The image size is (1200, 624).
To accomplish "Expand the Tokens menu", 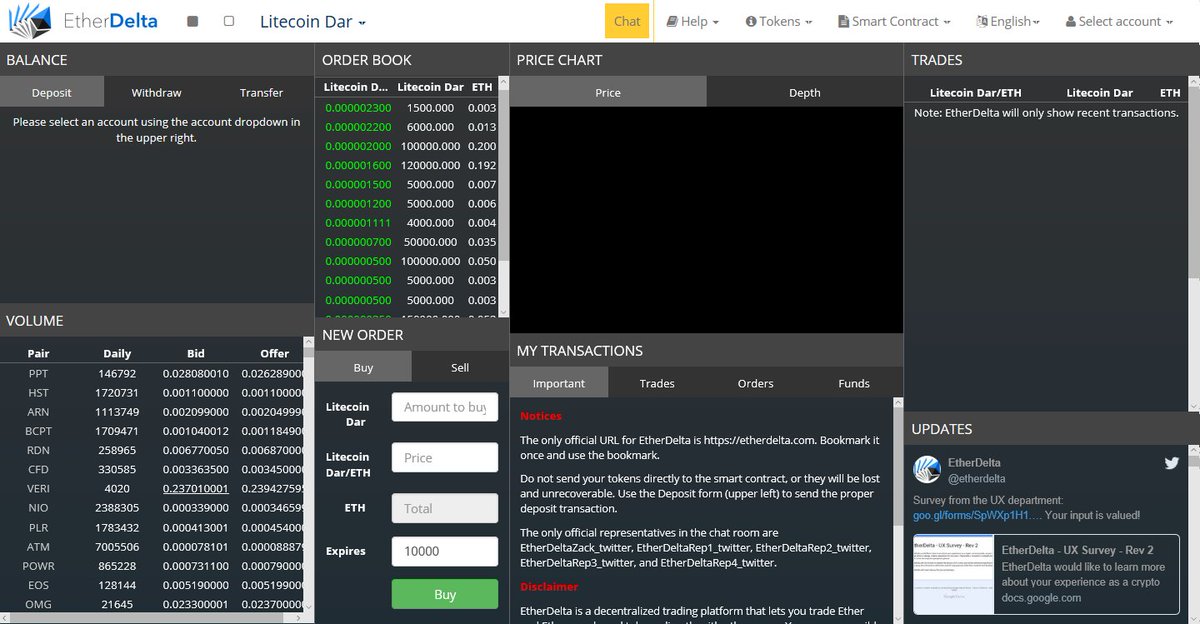I will (779, 21).
